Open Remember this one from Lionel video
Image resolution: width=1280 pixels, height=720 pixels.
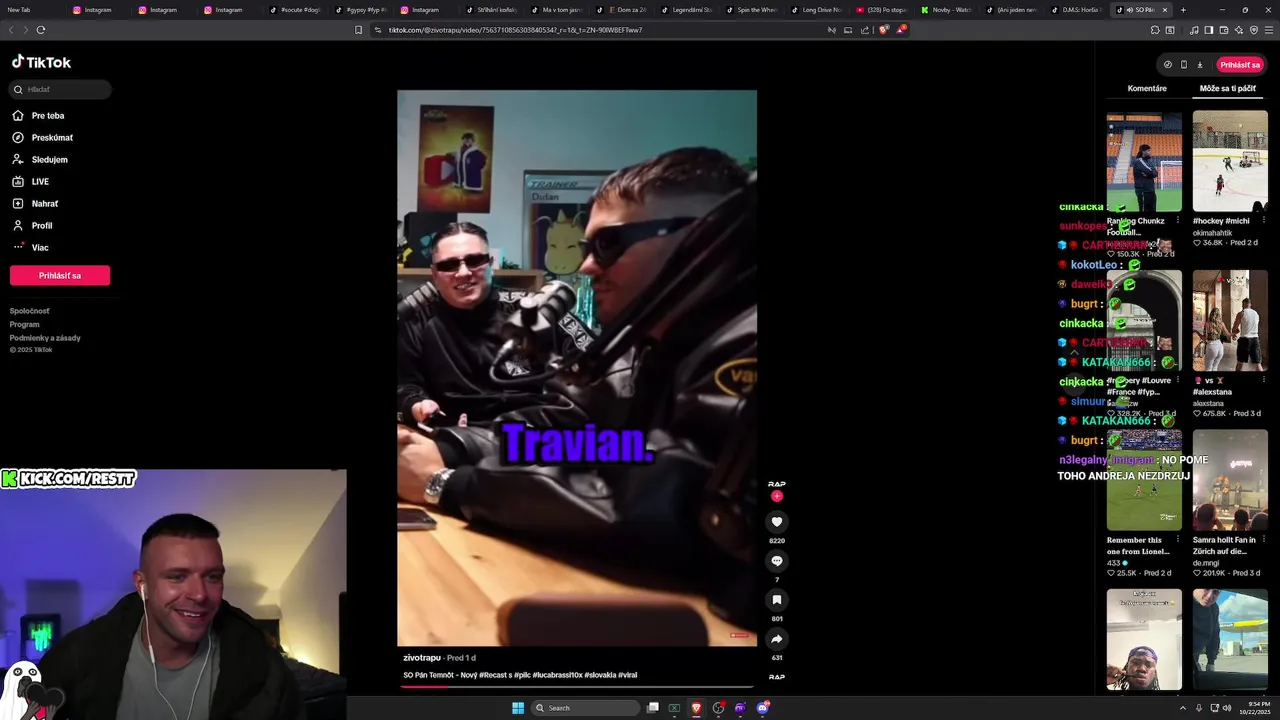[x=1144, y=480]
